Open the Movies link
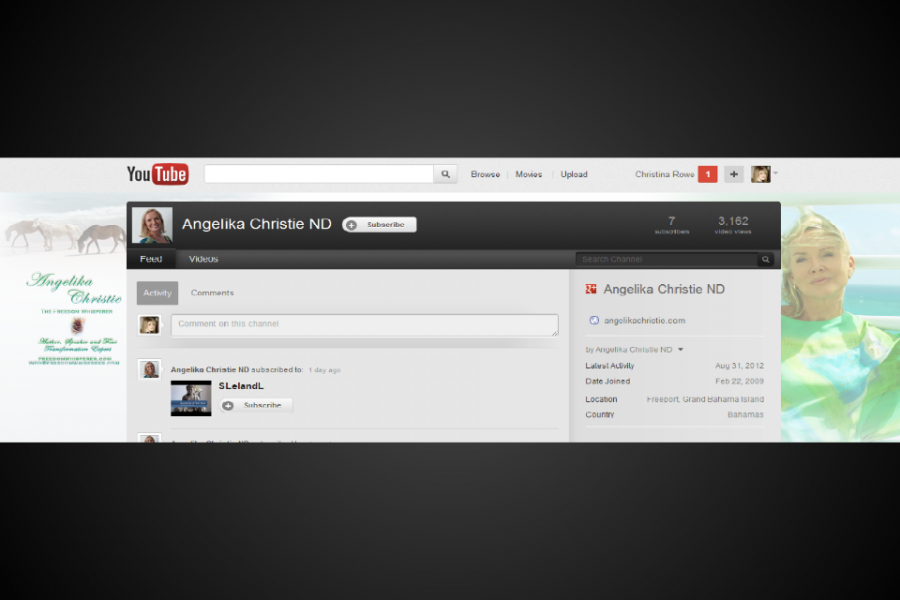900x600 pixels. coord(529,174)
